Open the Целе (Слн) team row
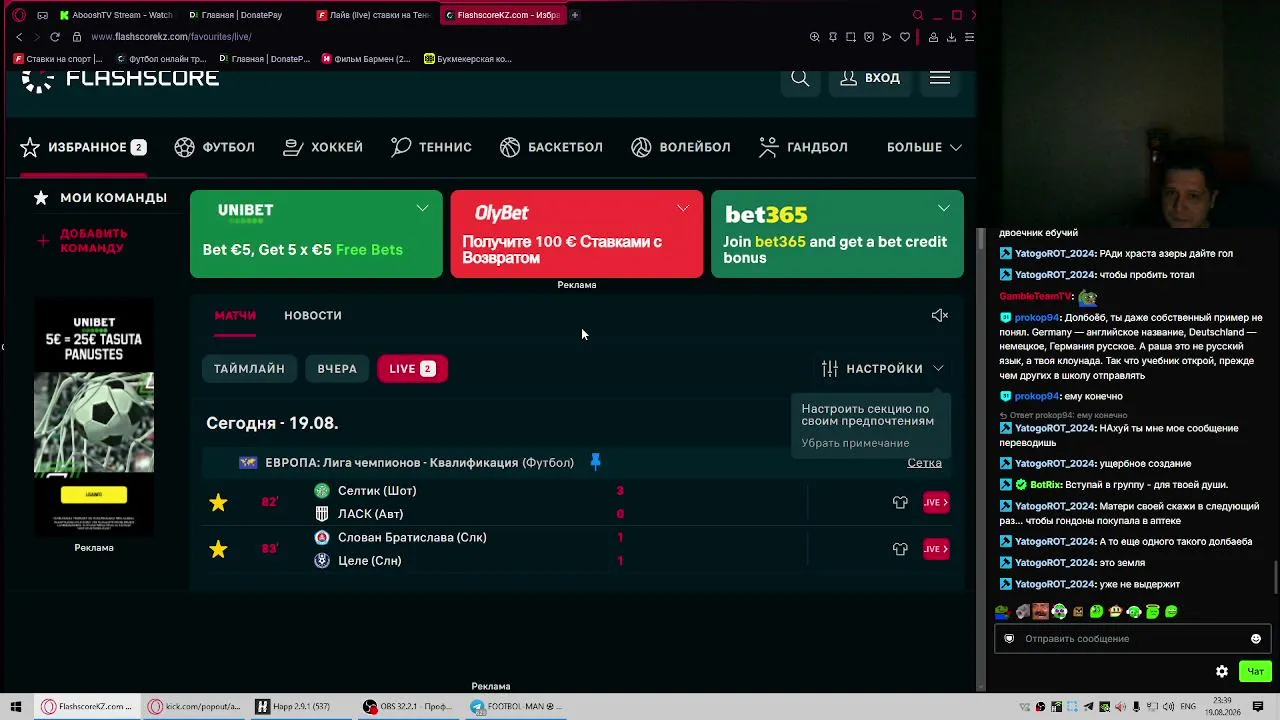This screenshot has height=720, width=1280. 369,561
